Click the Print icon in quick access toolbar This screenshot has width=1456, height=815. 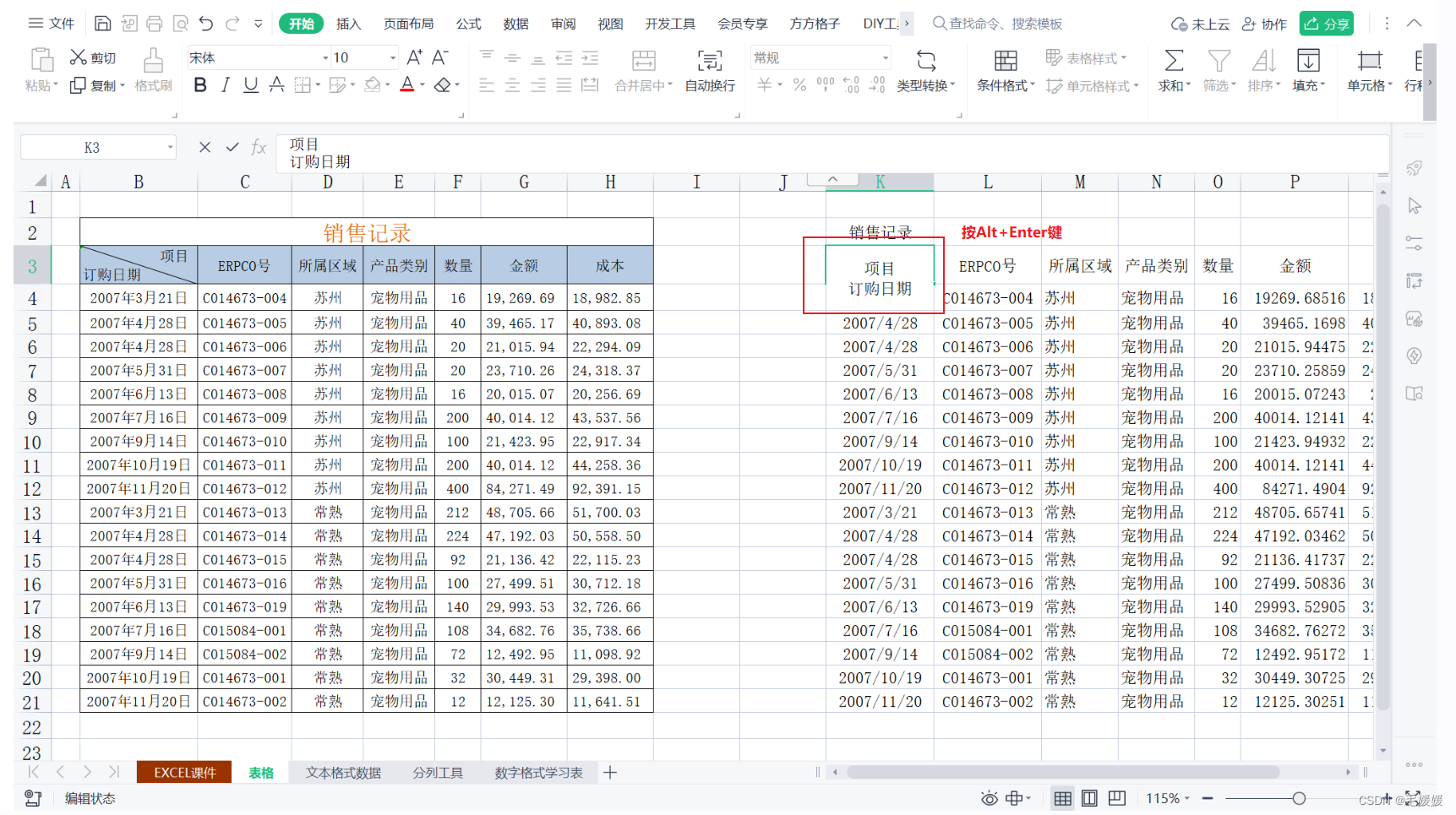coord(155,23)
